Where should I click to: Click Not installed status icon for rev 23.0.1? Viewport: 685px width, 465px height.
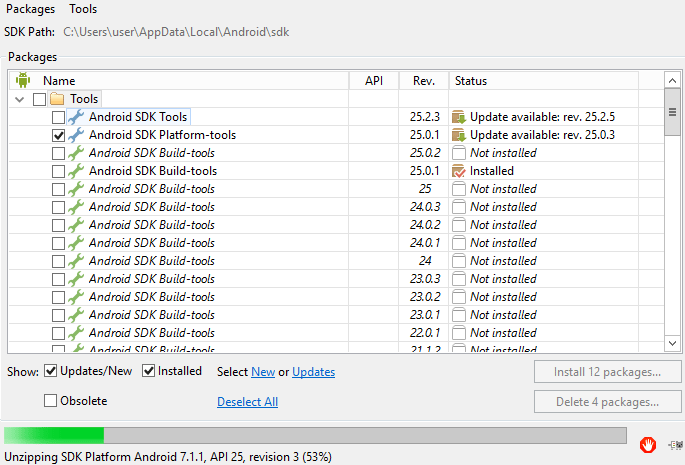[x=459, y=315]
